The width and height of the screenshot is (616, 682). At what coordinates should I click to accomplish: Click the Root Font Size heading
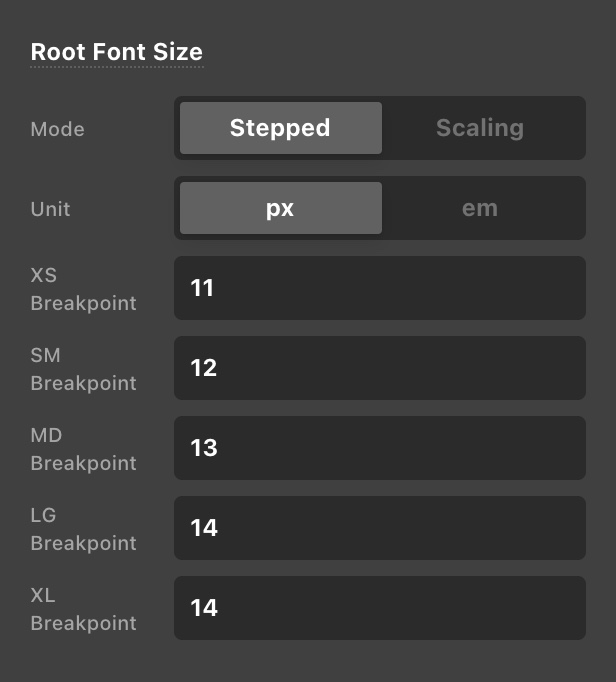point(117,52)
